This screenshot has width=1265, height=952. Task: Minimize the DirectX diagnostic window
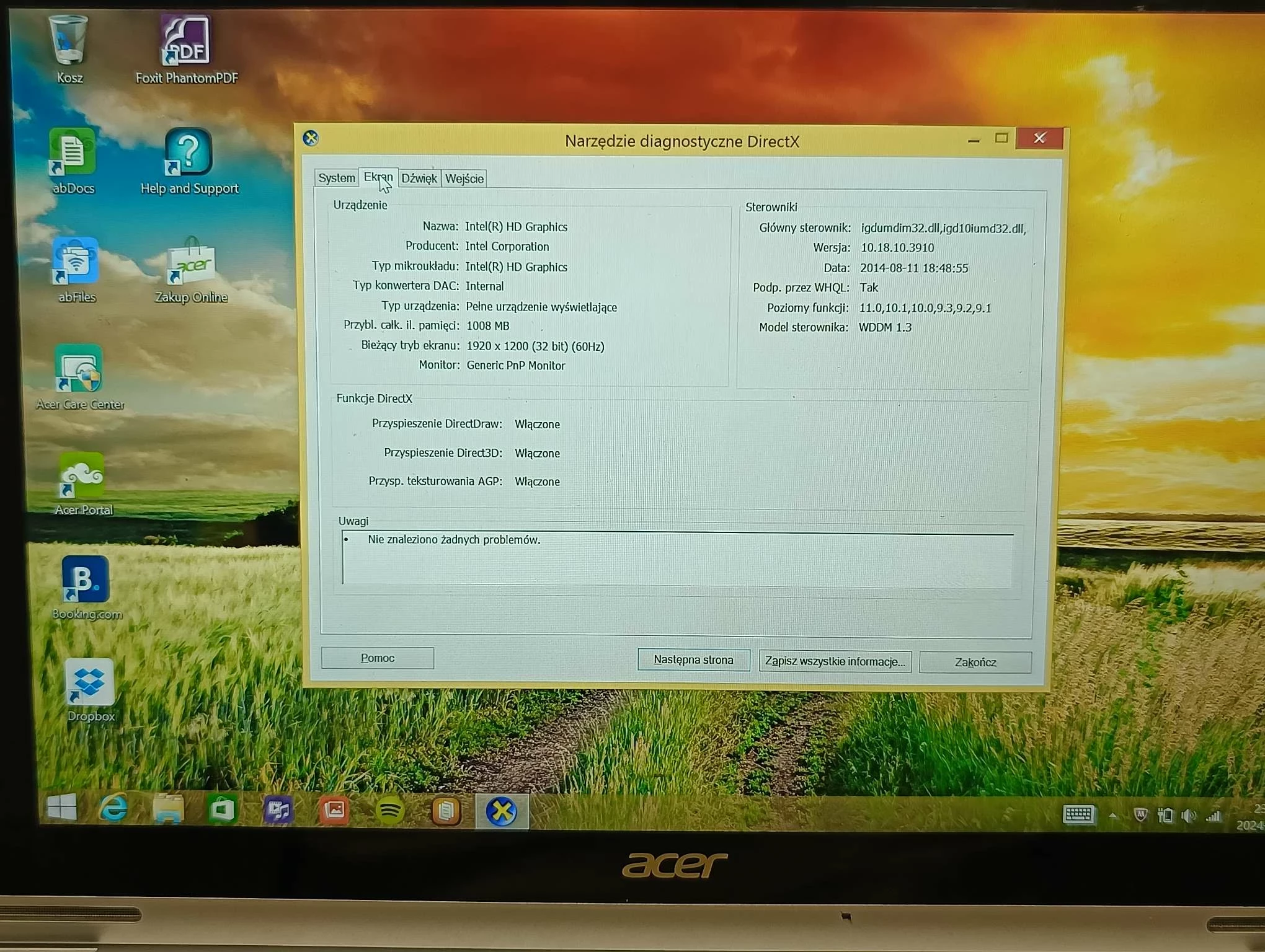point(974,139)
